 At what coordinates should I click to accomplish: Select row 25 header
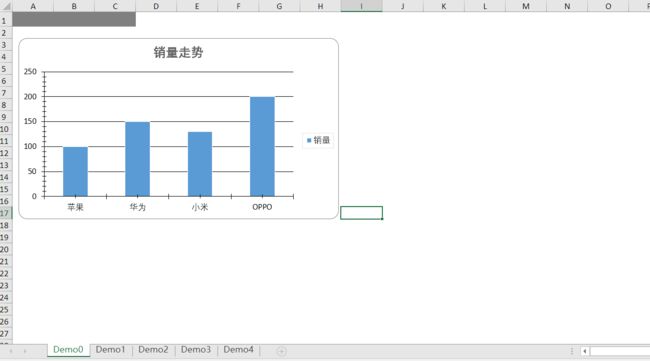point(5,309)
